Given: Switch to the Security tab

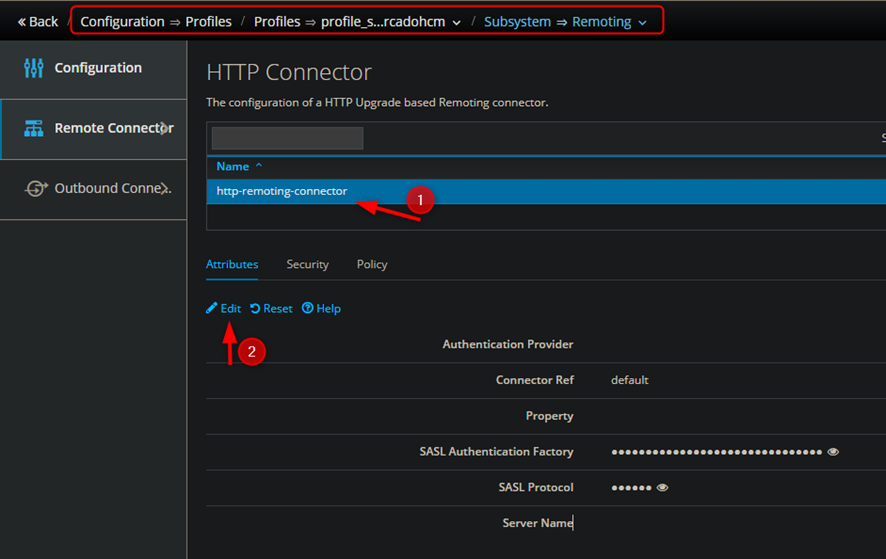Looking at the screenshot, I should tap(307, 264).
